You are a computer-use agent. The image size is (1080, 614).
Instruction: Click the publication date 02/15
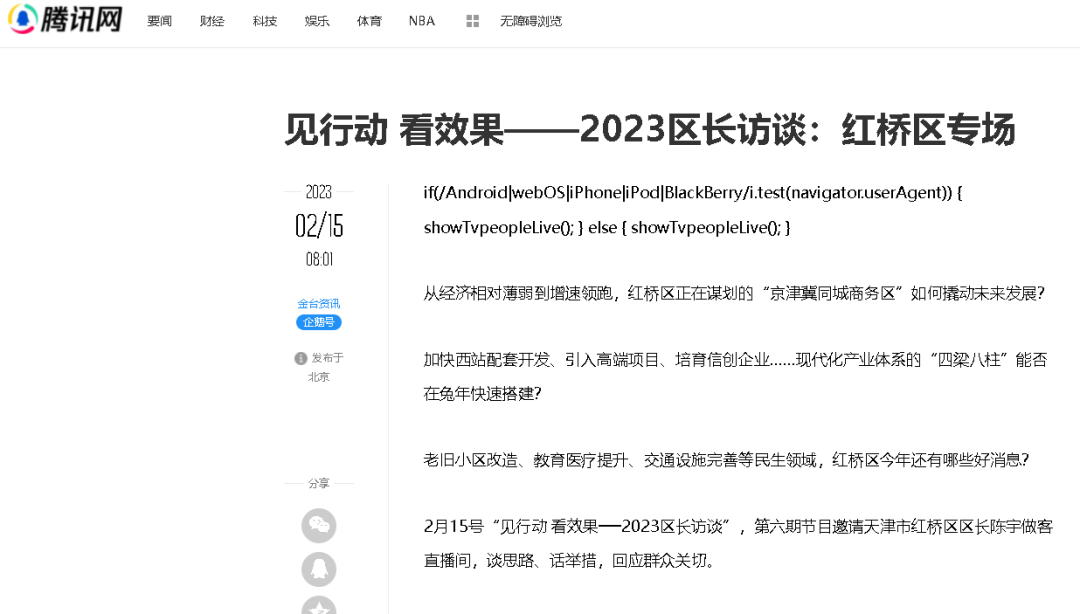pyautogui.click(x=318, y=225)
